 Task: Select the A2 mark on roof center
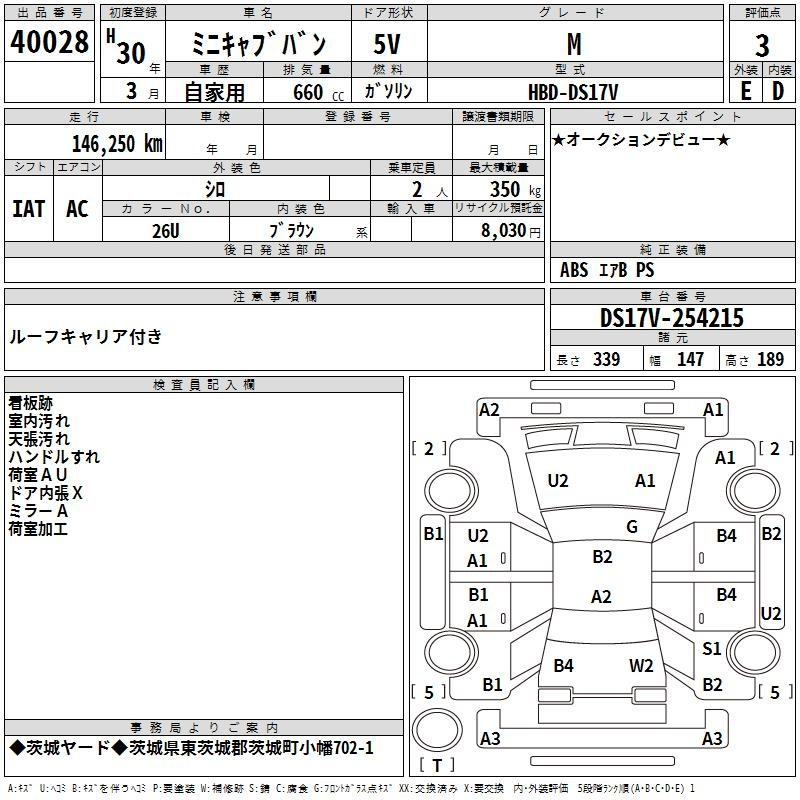tap(600, 597)
